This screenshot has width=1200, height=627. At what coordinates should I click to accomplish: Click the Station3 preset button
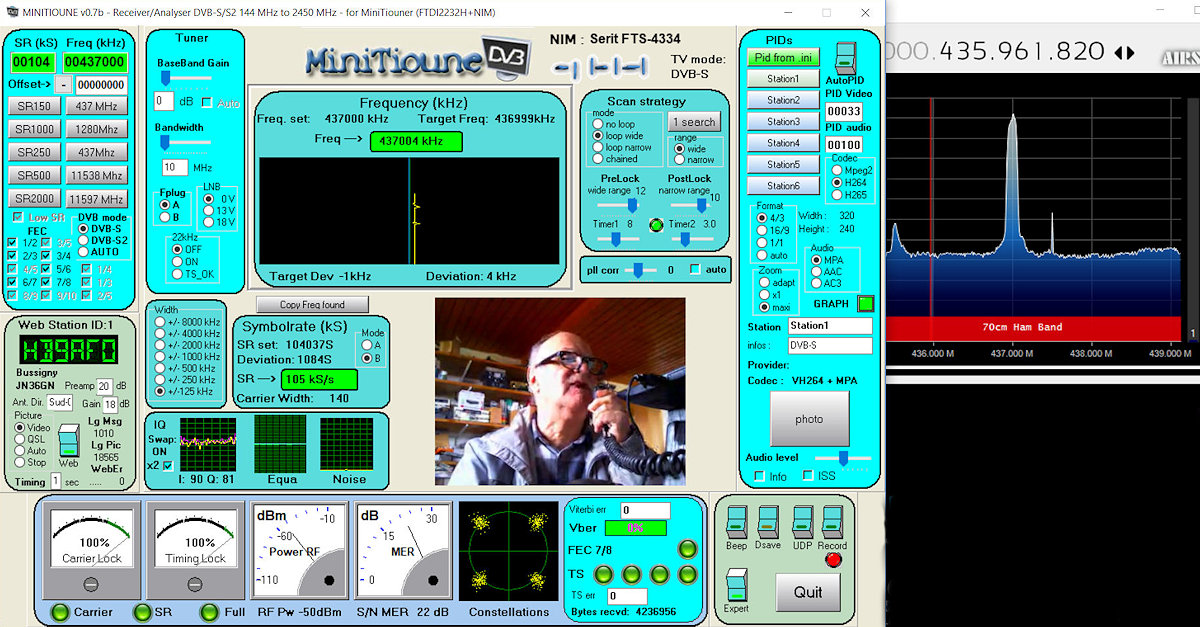pos(783,122)
